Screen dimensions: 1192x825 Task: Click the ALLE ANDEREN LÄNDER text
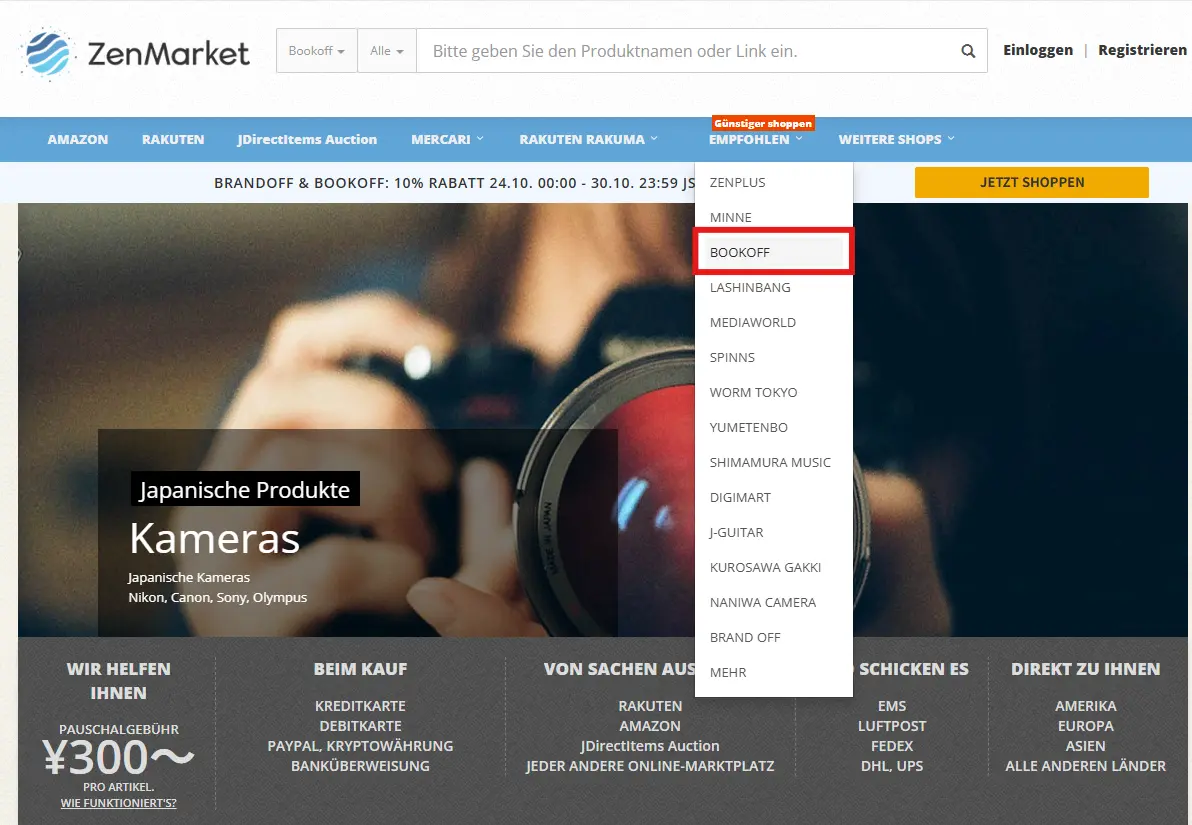click(1086, 766)
